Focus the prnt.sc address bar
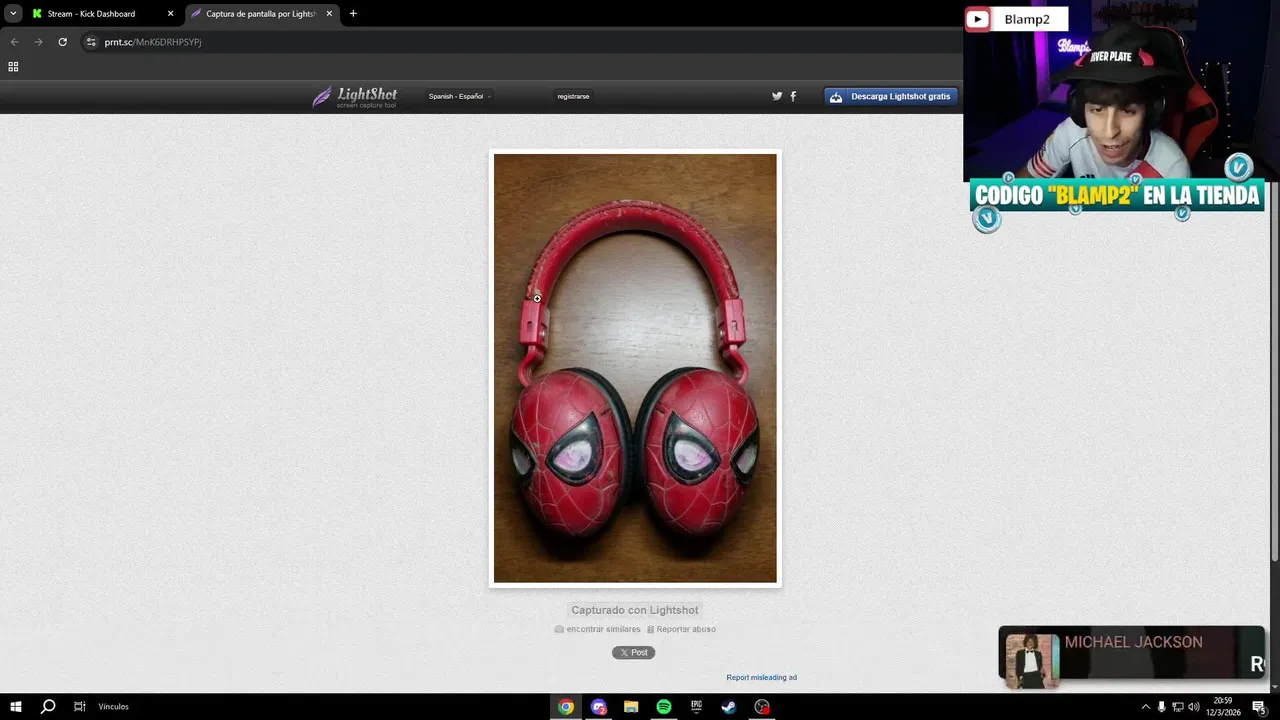This screenshot has height=720, width=1280. [x=520, y=42]
